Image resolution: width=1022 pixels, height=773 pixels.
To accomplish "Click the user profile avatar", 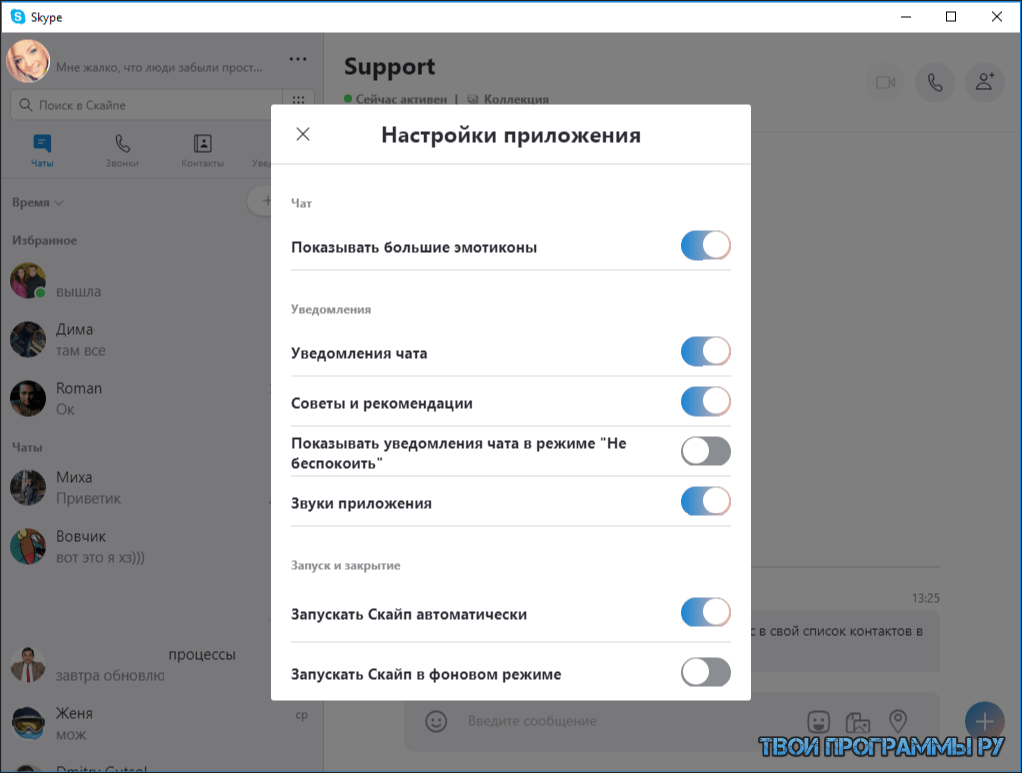I will 28,62.
